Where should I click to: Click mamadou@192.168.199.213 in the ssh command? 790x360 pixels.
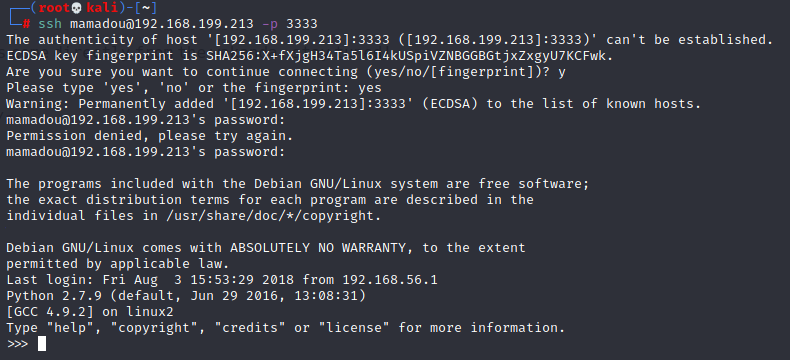coord(162,24)
